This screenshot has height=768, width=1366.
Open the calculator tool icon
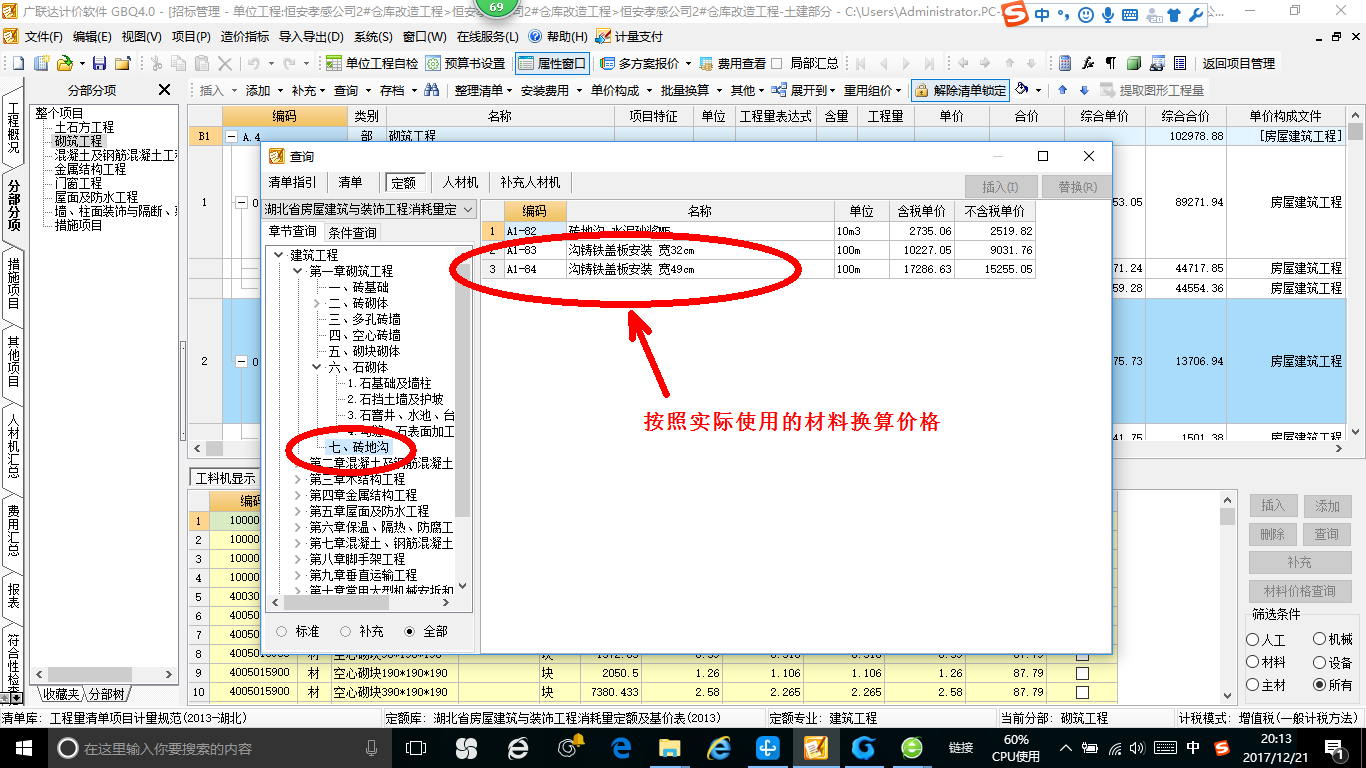(1066, 63)
